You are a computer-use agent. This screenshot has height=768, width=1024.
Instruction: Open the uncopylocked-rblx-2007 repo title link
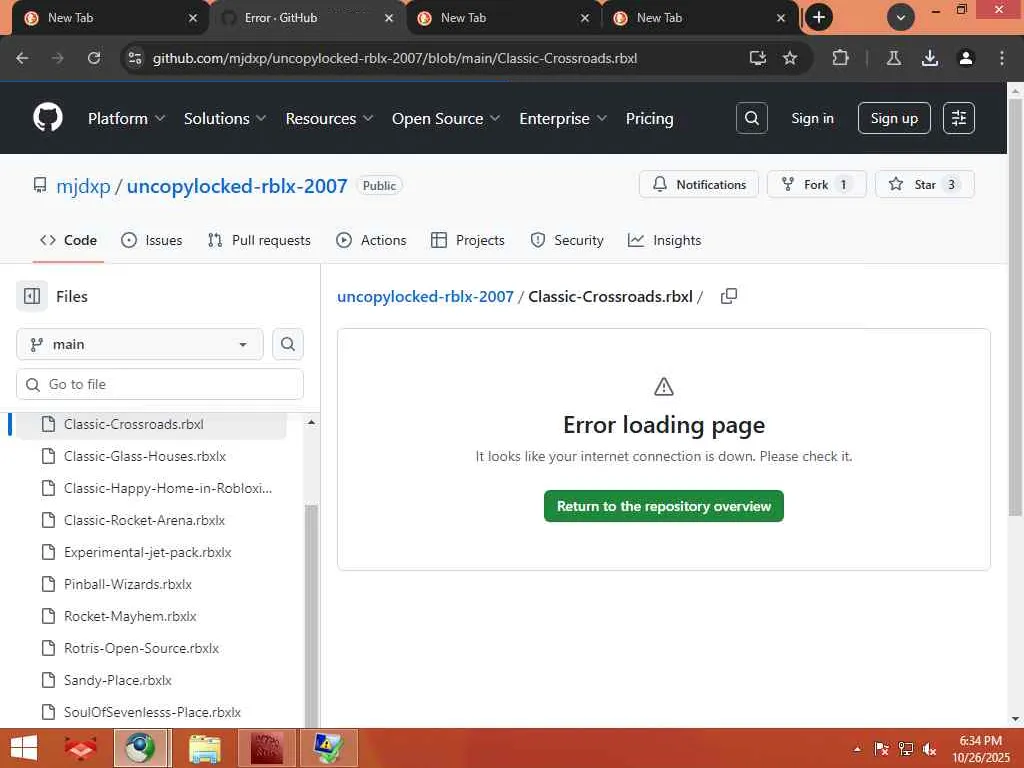click(x=237, y=186)
